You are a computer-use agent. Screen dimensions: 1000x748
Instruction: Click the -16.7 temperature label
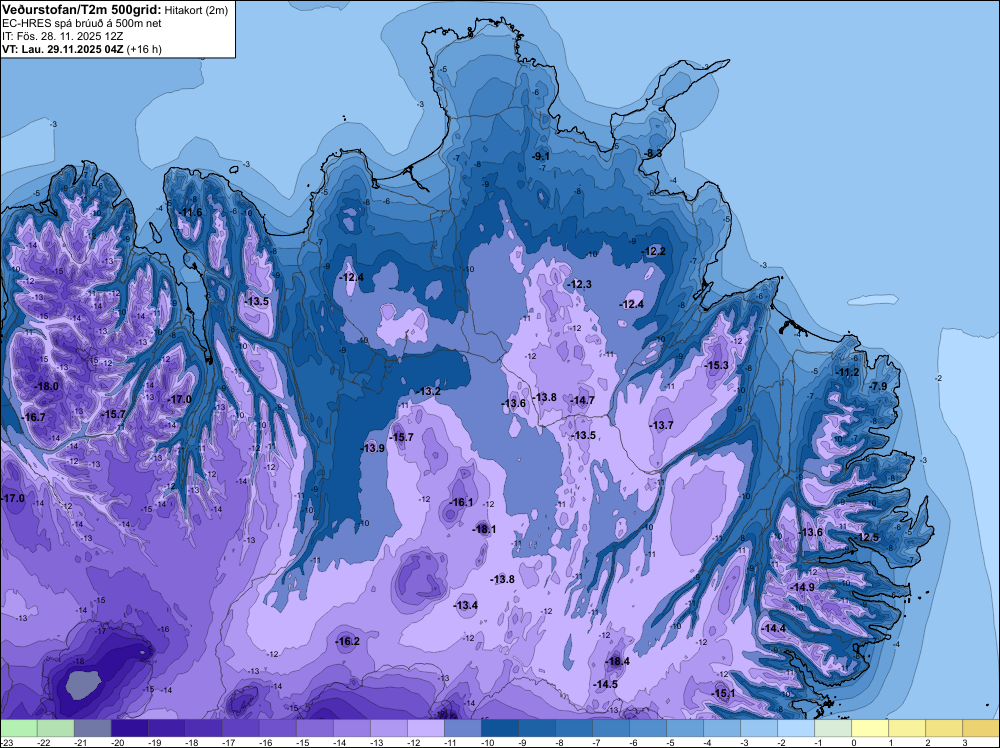point(33,418)
